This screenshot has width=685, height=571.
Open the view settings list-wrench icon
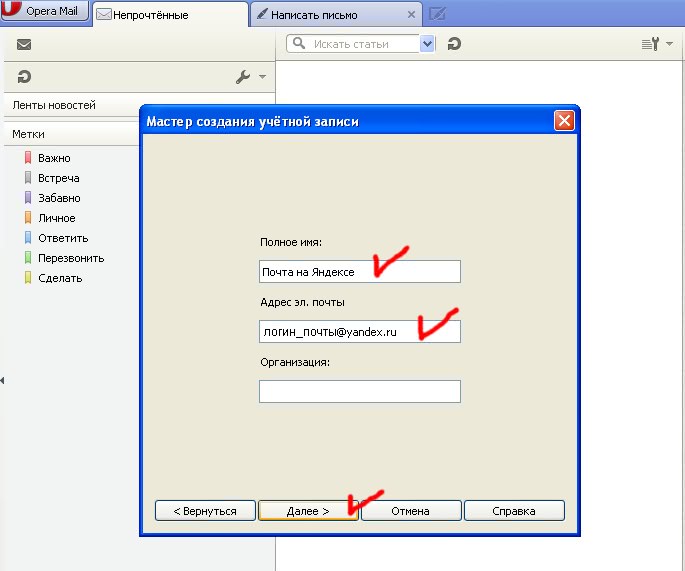click(x=650, y=44)
